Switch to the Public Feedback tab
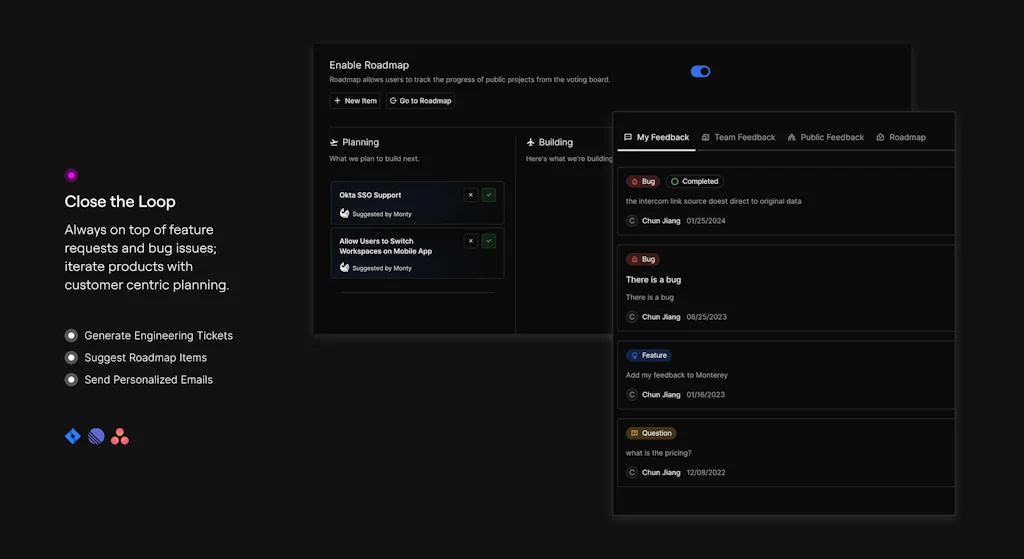 click(825, 137)
